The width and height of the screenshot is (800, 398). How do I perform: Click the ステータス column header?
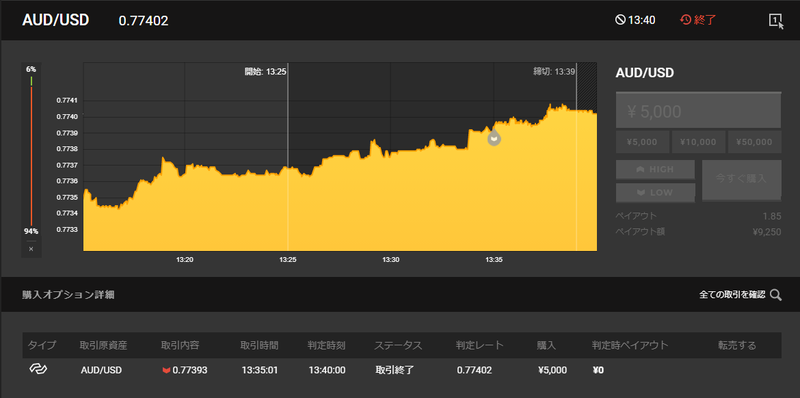click(398, 345)
